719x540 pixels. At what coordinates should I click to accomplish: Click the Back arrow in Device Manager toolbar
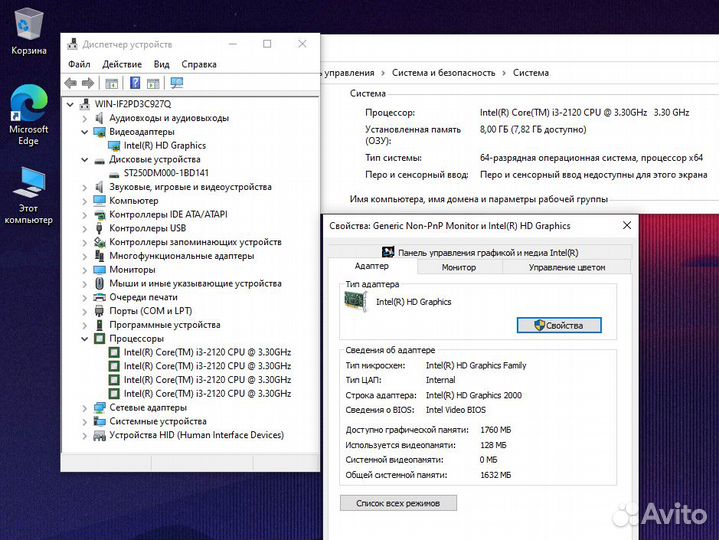click(x=71, y=83)
